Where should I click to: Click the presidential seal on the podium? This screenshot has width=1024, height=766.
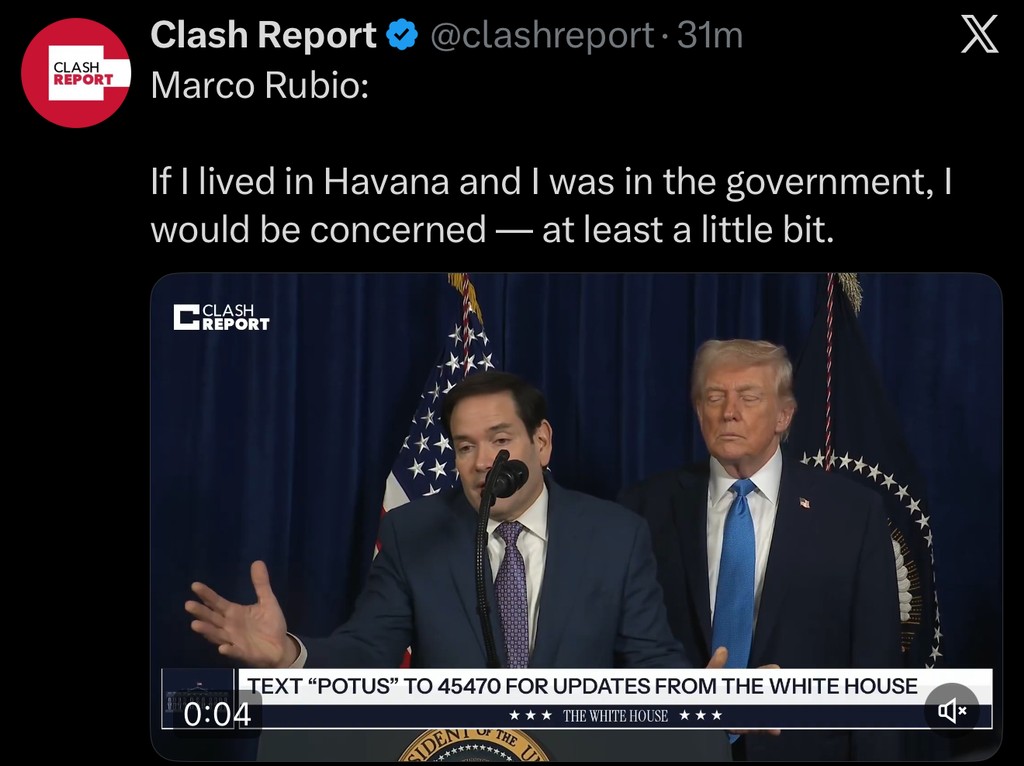473,745
